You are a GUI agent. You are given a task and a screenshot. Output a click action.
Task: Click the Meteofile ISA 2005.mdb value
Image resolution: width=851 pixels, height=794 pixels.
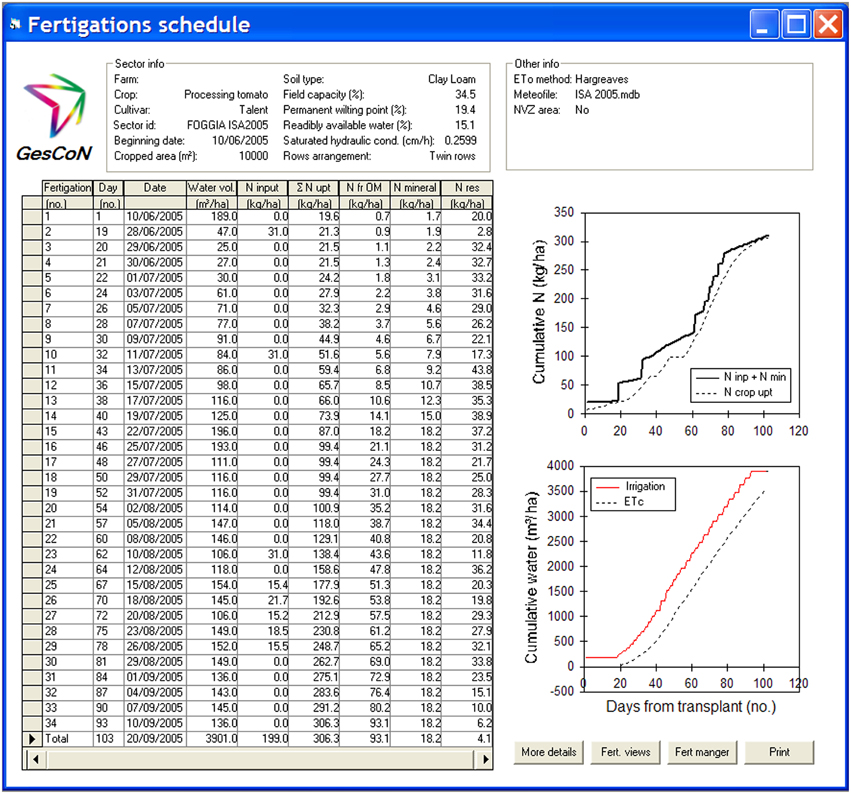pyautogui.click(x=607, y=94)
